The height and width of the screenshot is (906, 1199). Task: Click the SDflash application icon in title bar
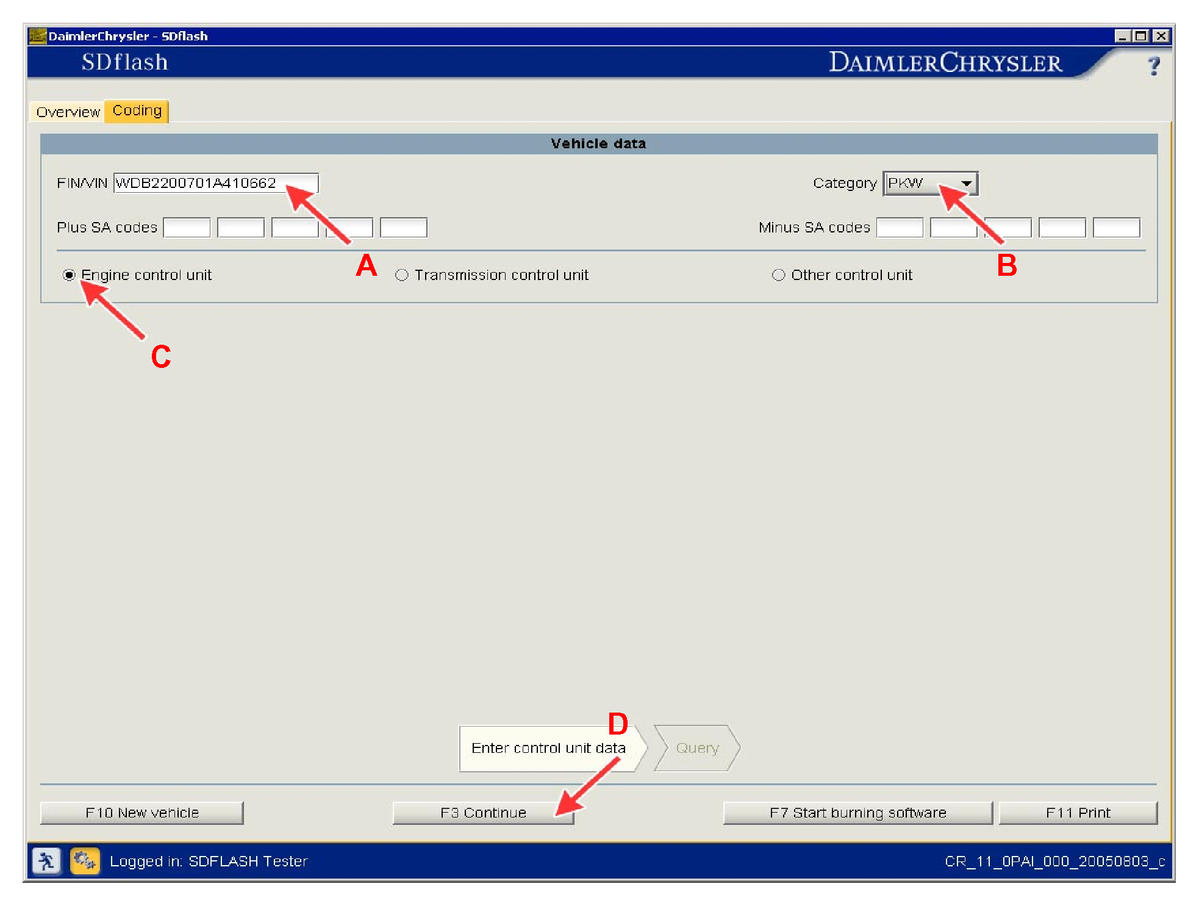pyautogui.click(x=37, y=36)
